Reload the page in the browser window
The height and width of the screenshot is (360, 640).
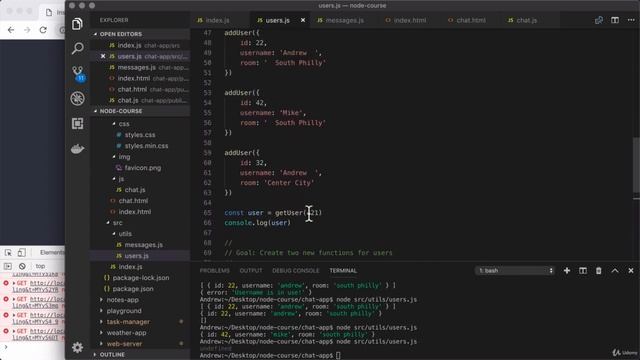coord(43,30)
